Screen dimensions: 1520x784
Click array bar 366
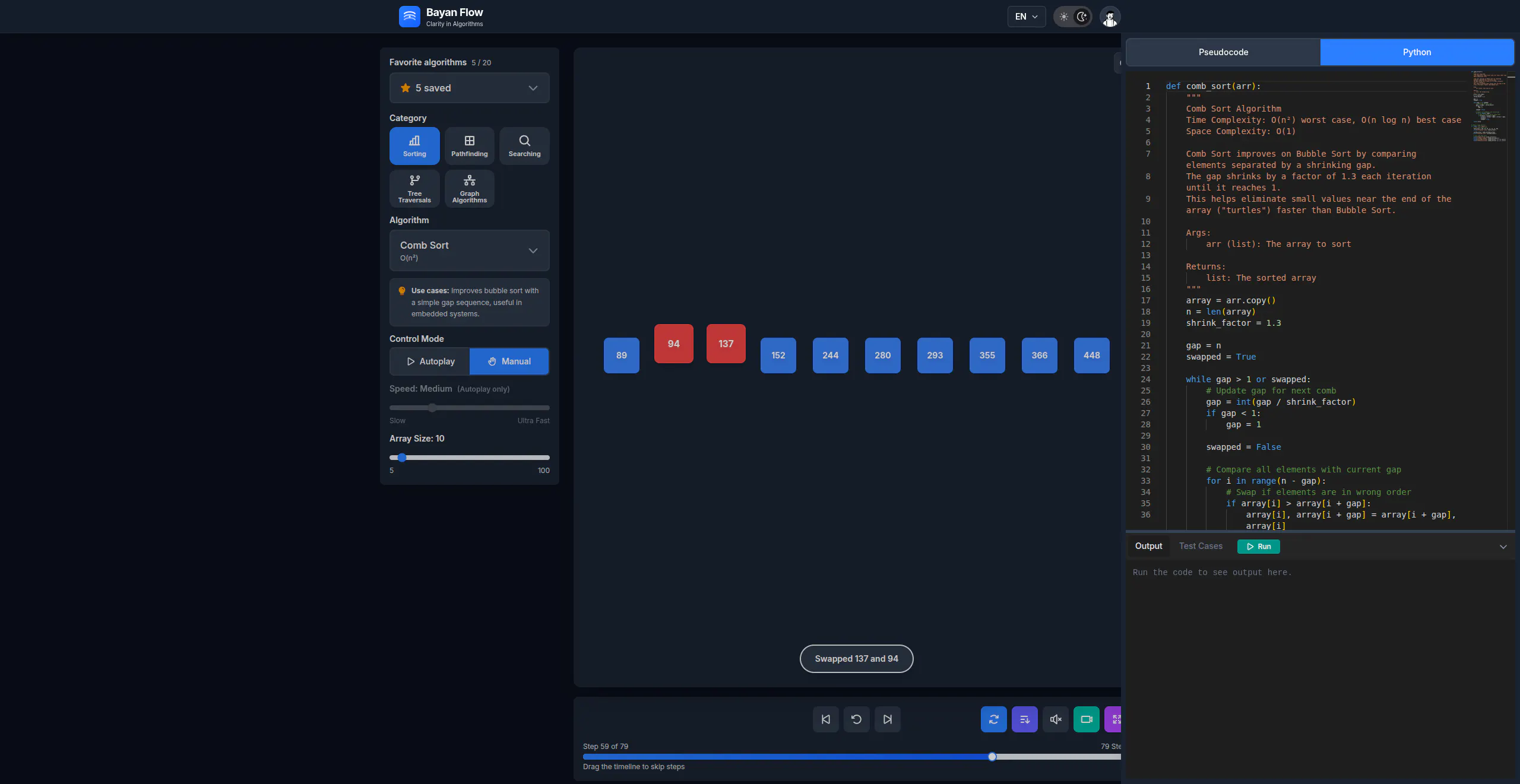point(1039,356)
